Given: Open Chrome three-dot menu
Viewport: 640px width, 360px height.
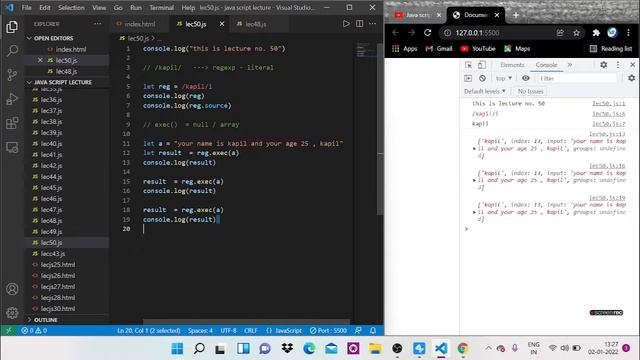Looking at the screenshot, I should click(x=629, y=33).
